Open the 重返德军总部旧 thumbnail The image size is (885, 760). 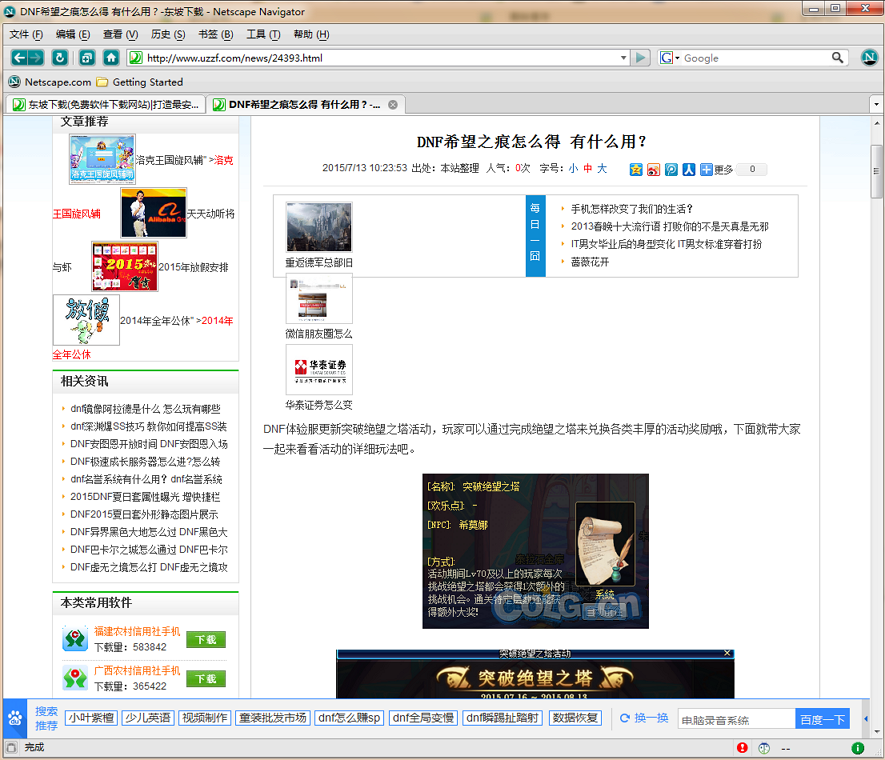319,227
